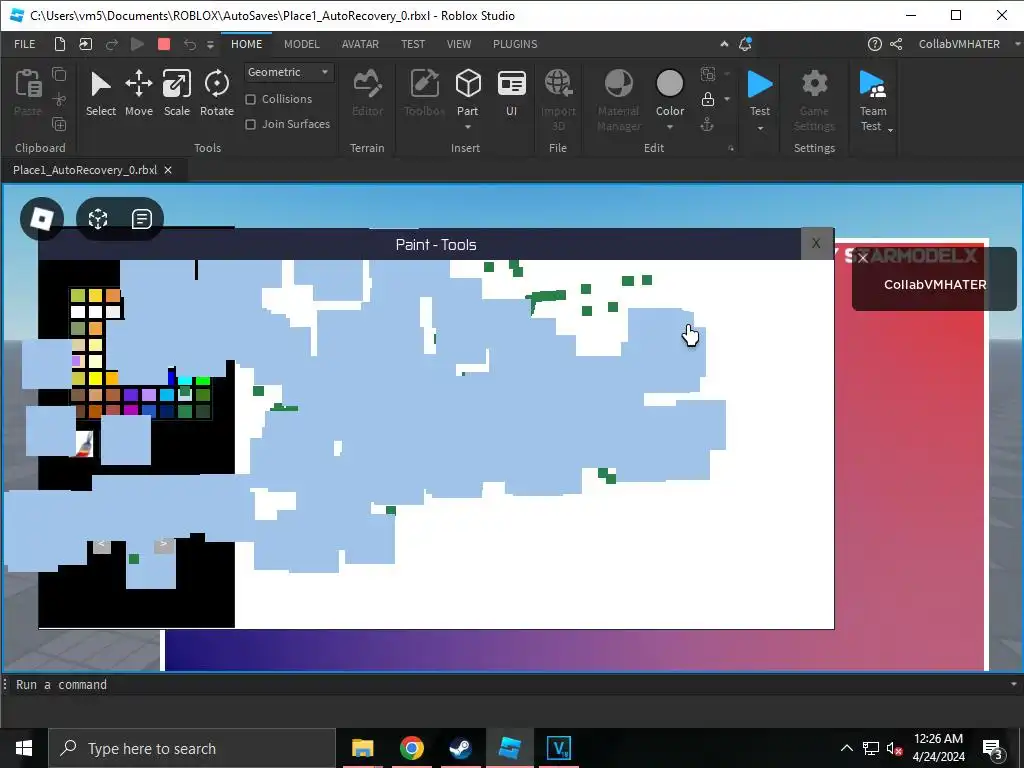Open the Material Manager
Viewport: 1024px width, 768px height.
618,99
